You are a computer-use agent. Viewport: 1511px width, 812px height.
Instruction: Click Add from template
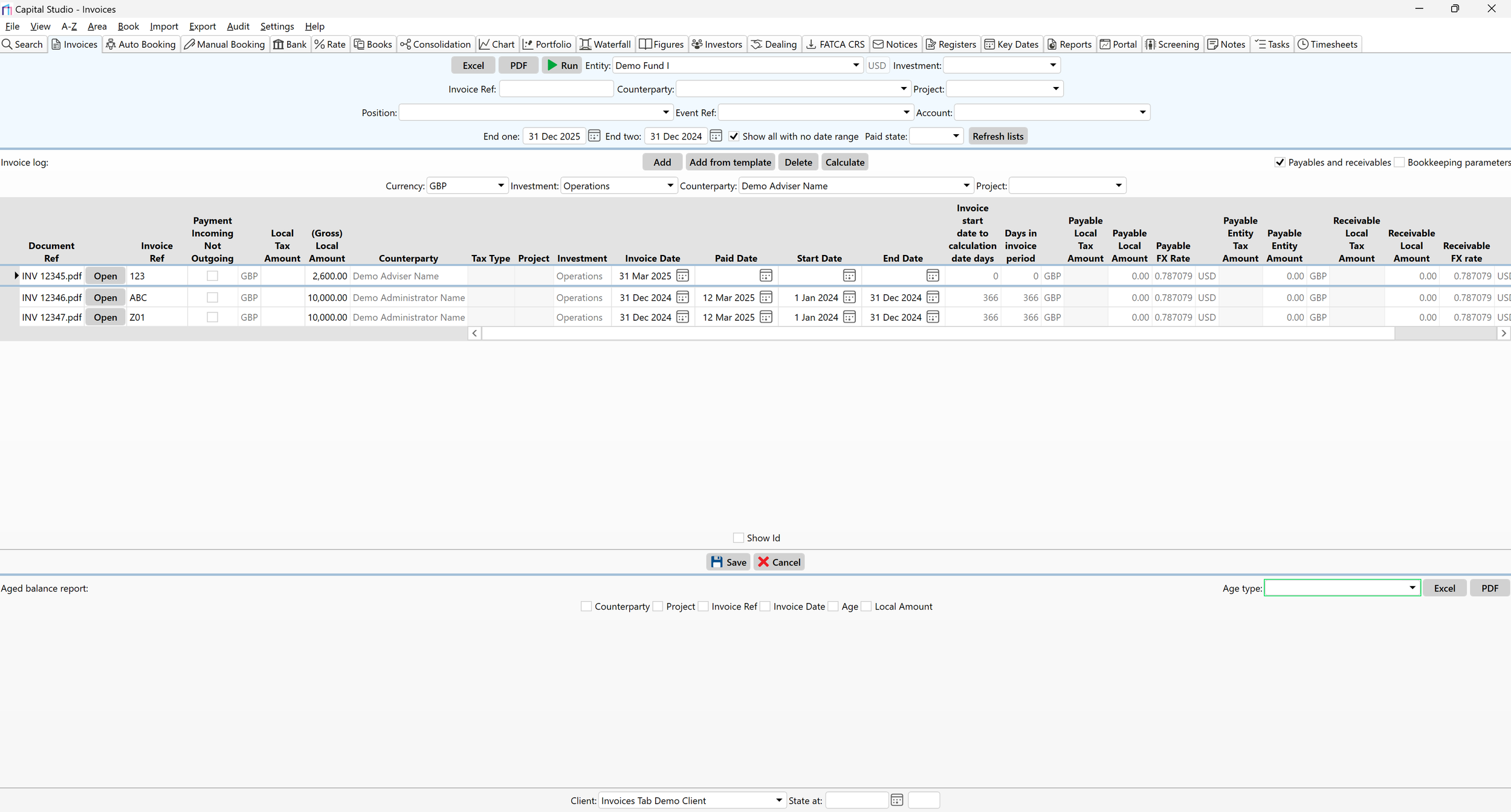click(730, 162)
